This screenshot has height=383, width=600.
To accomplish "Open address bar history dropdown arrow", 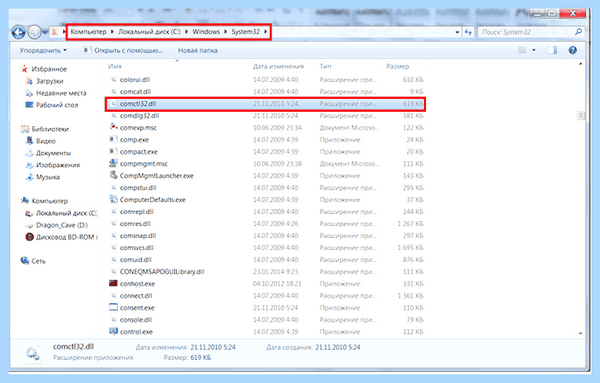I will pyautogui.click(x=457, y=33).
